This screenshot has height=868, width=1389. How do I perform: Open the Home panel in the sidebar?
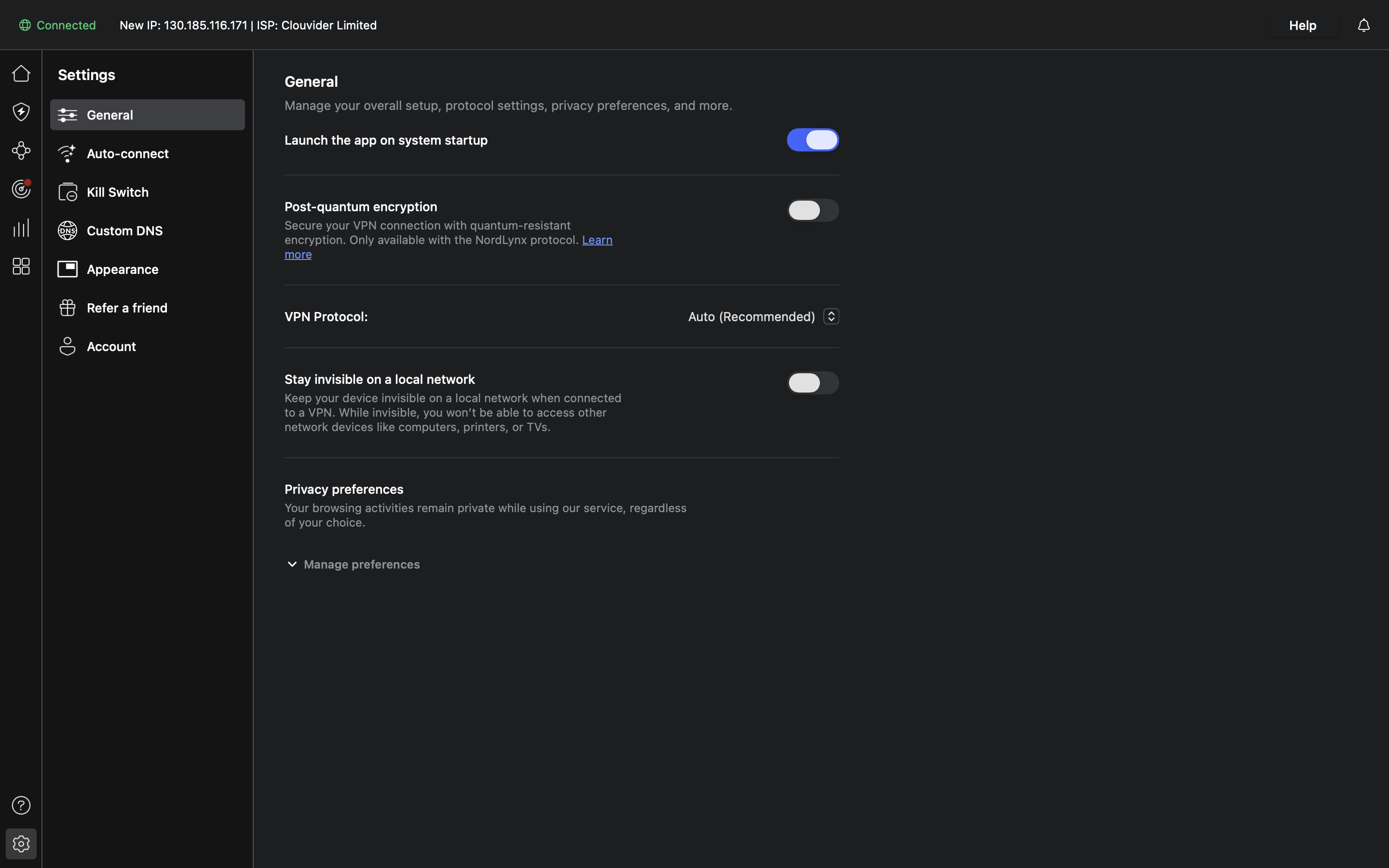[21, 73]
